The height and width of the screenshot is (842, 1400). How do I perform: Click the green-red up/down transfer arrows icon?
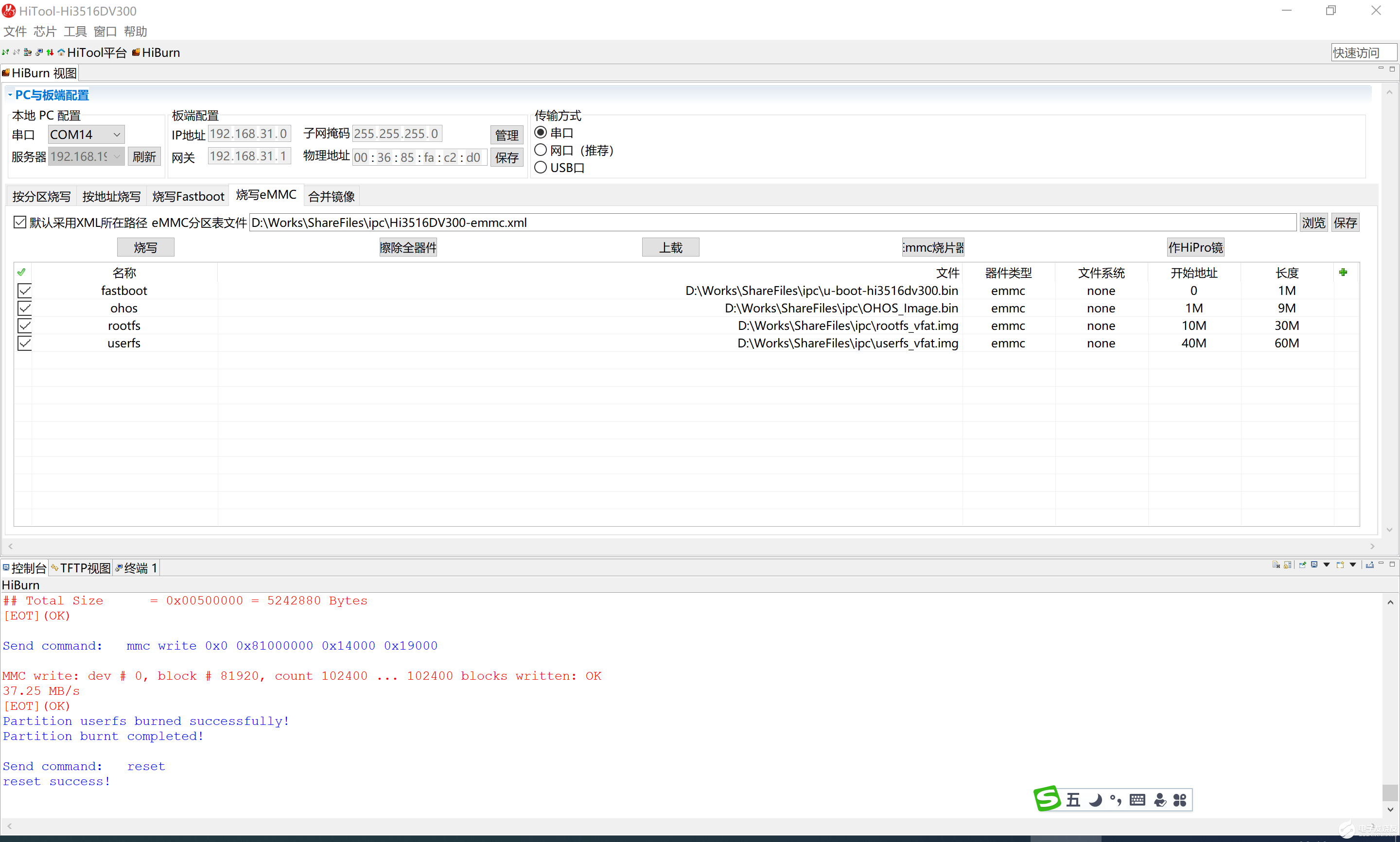pos(50,52)
